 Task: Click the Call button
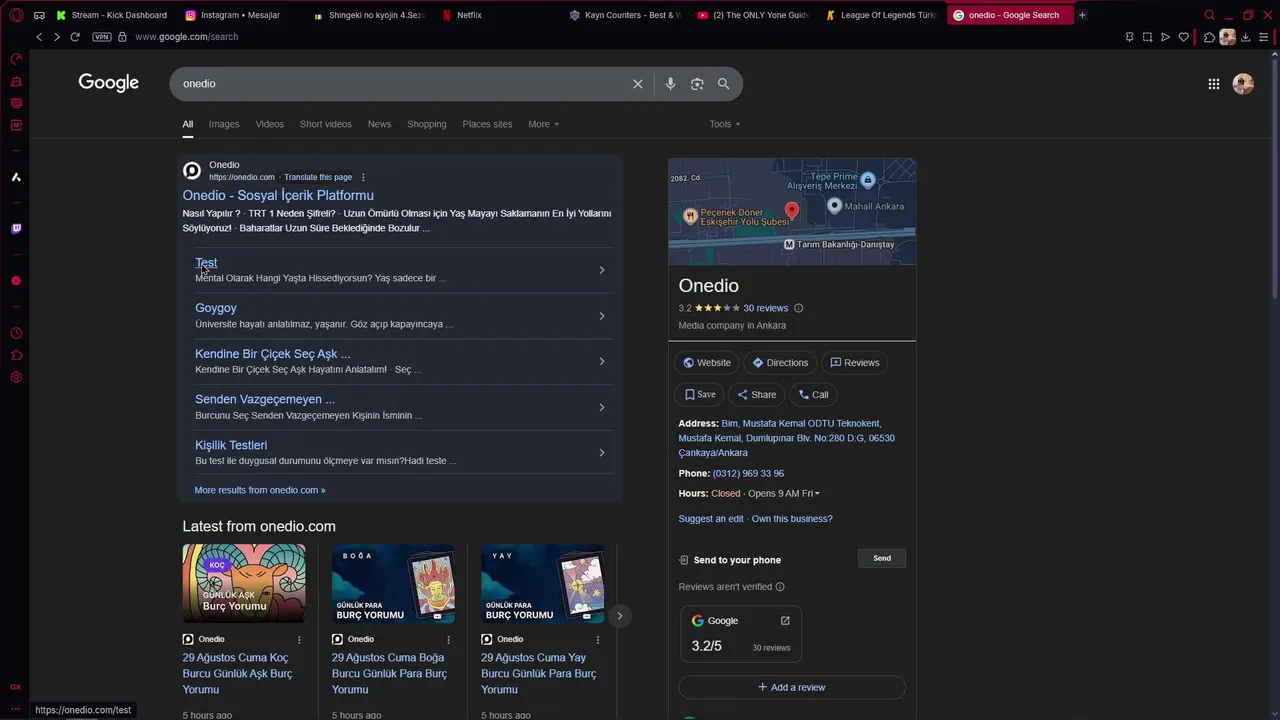click(813, 395)
